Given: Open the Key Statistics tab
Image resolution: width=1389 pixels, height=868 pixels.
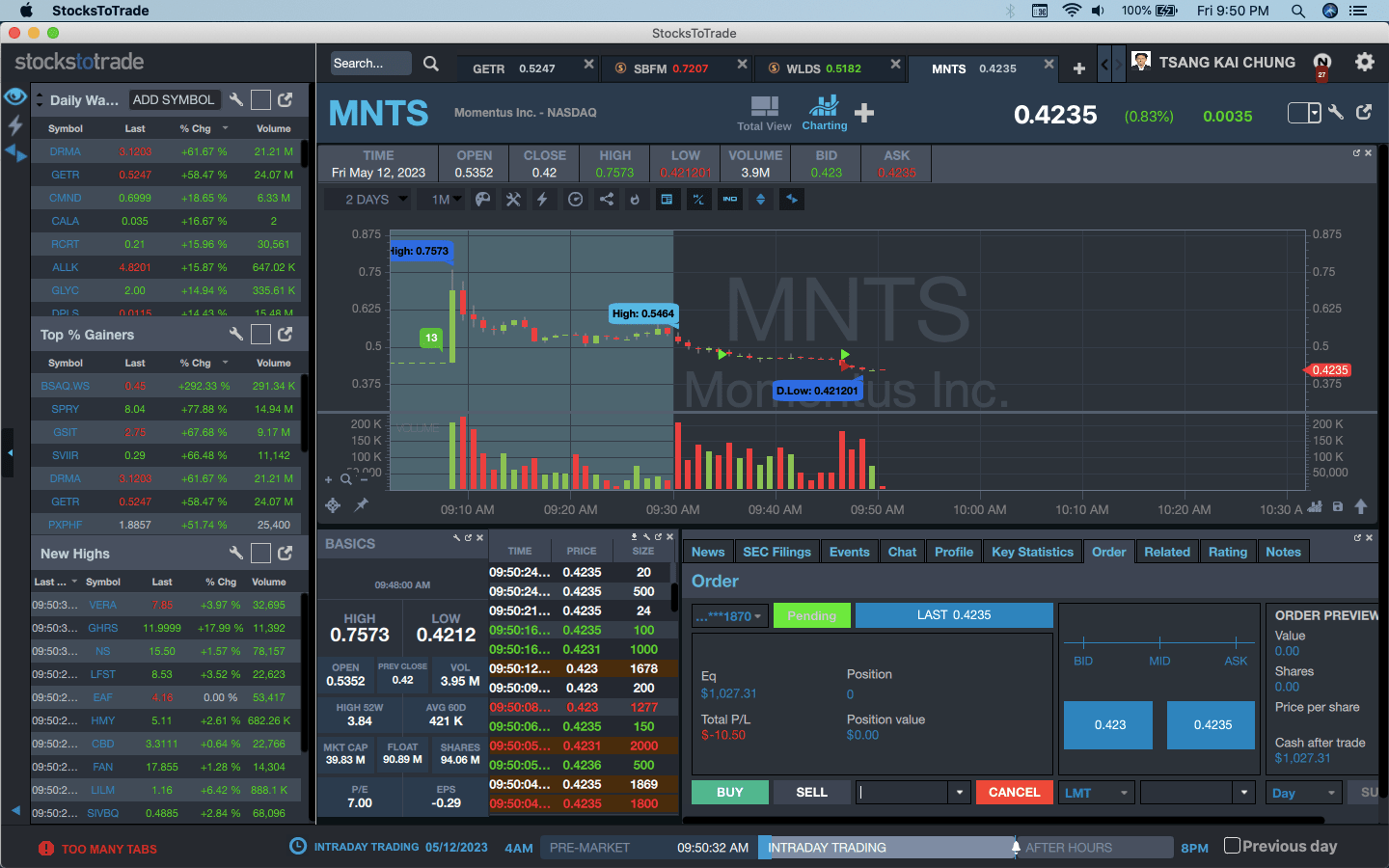Looking at the screenshot, I should coord(1032,552).
